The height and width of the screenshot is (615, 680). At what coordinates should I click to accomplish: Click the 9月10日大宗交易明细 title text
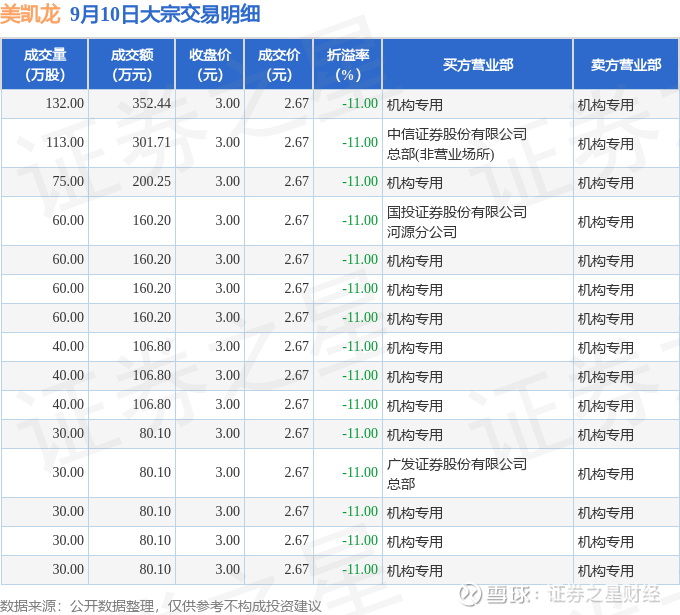tap(165, 14)
